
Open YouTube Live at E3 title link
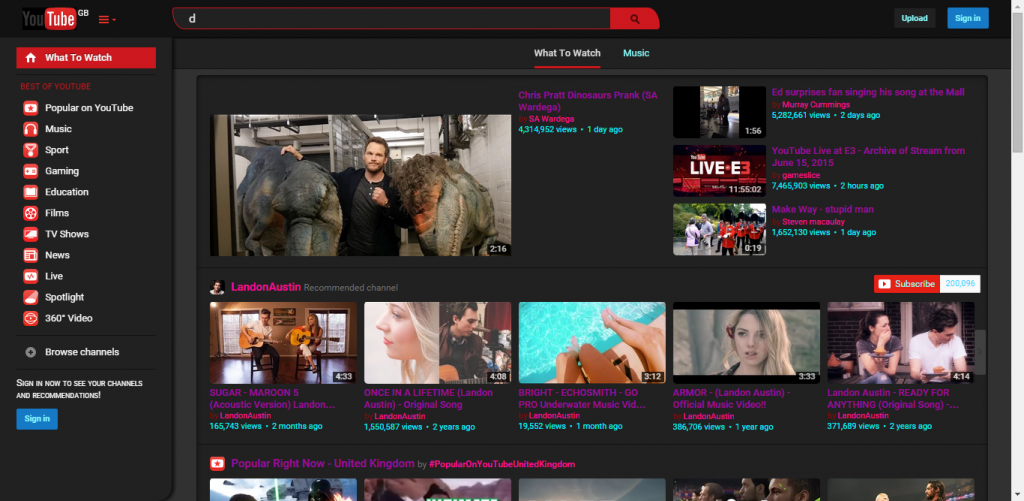(x=868, y=156)
